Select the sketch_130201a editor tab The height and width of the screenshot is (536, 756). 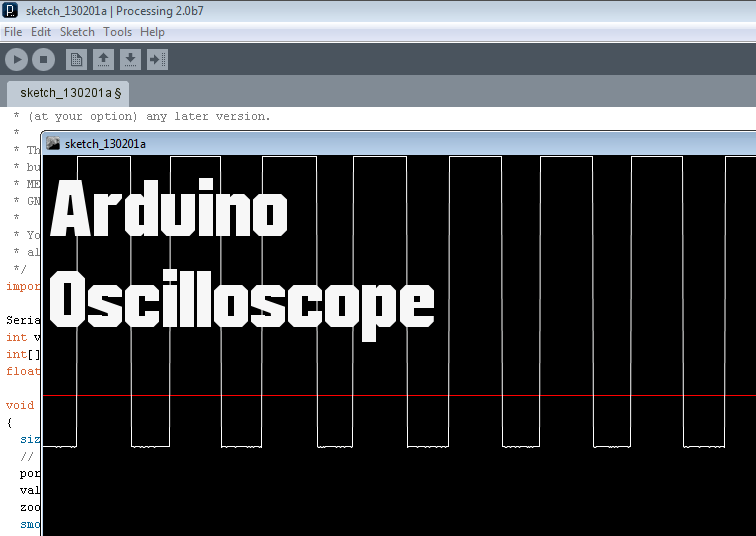tap(70, 93)
